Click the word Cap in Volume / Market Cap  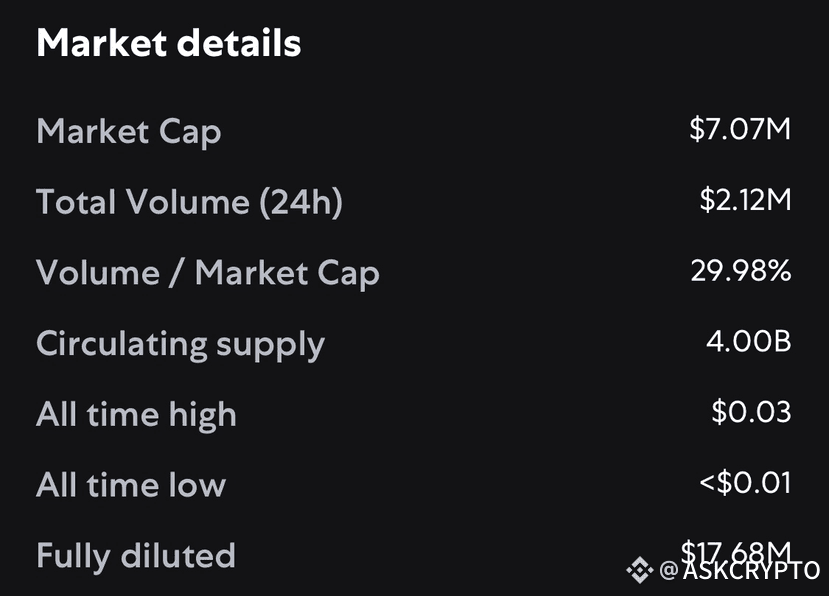point(348,274)
